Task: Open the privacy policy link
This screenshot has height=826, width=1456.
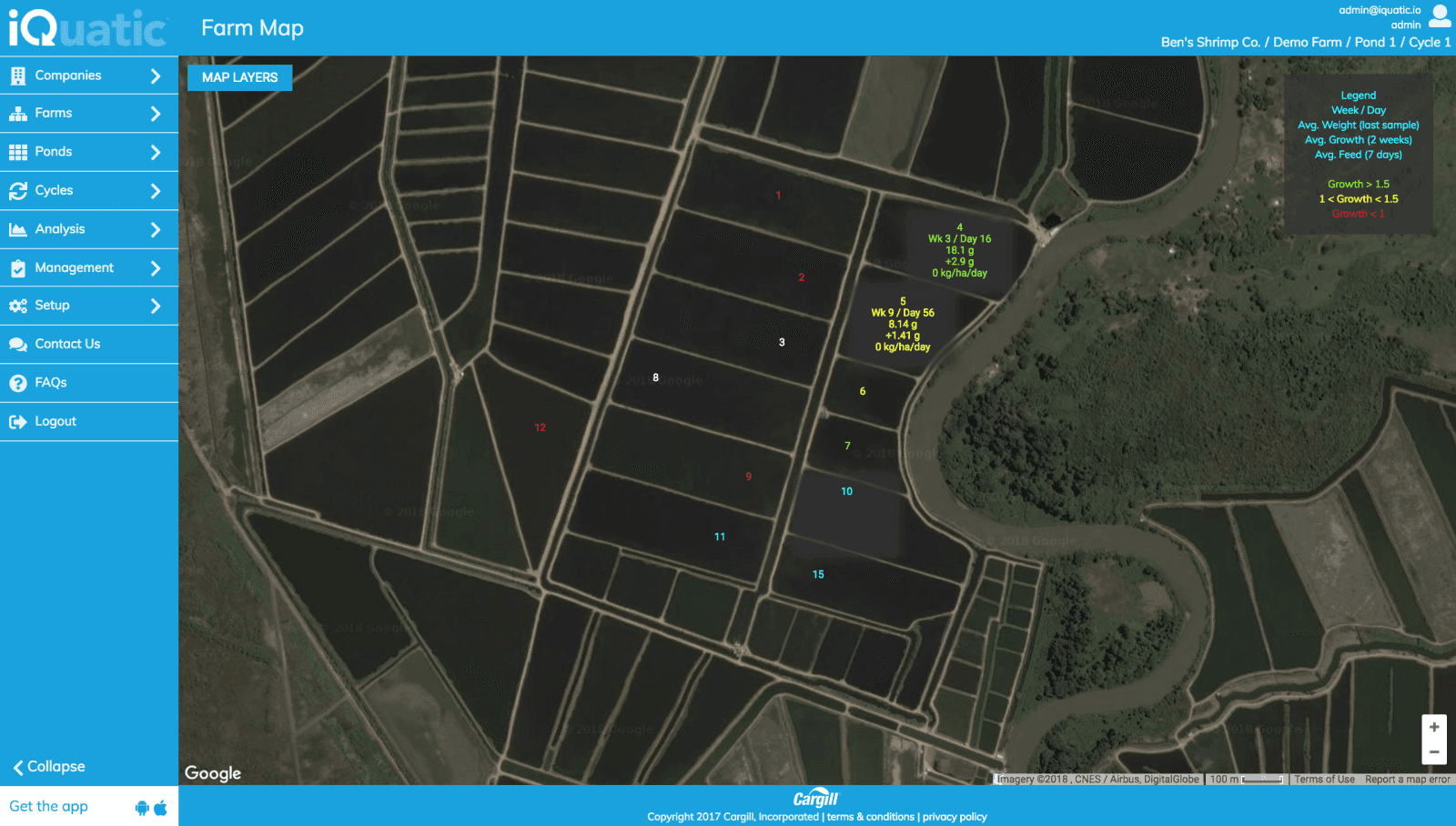Action: point(955,817)
